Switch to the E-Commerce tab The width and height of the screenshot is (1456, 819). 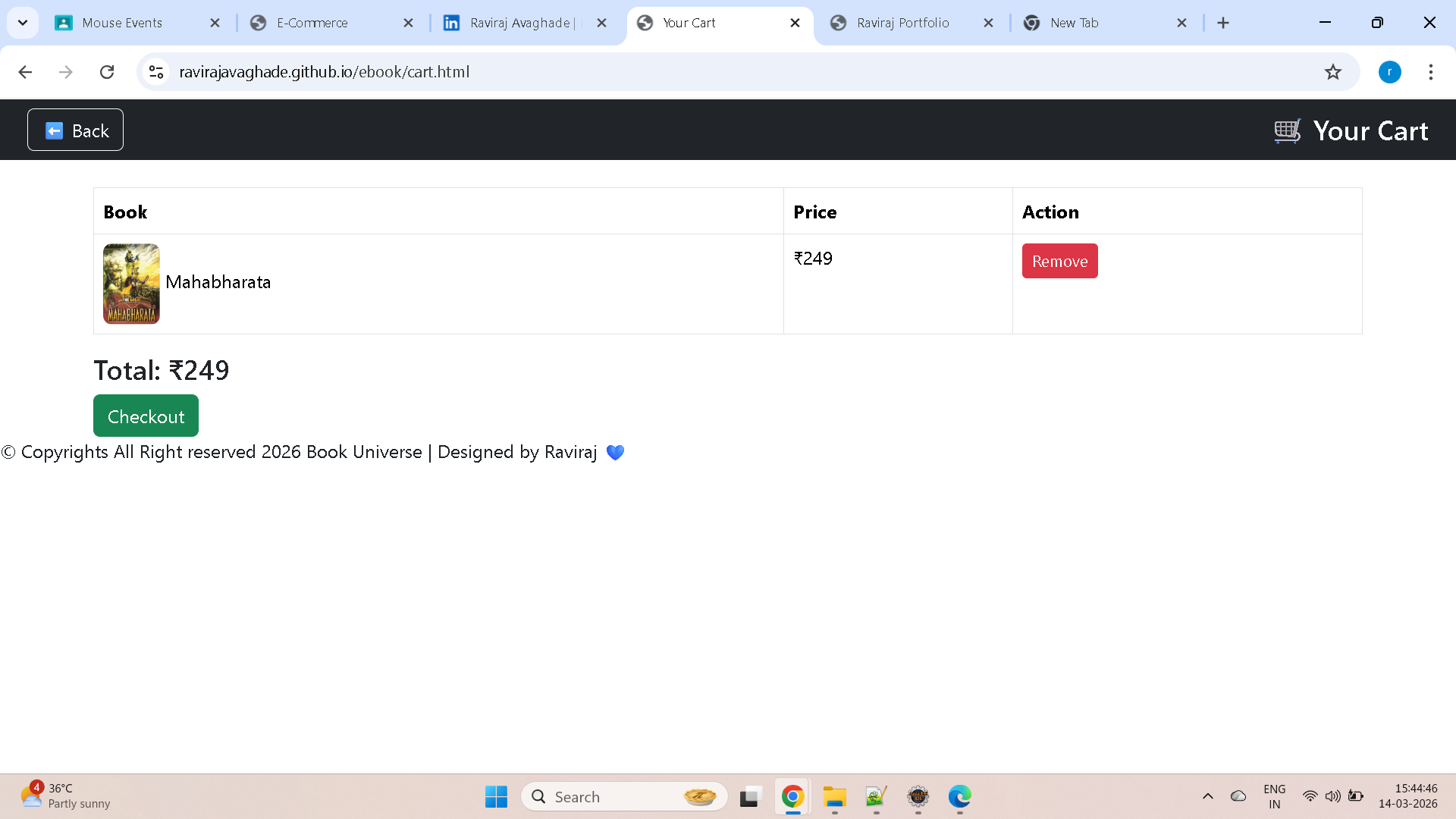312,23
